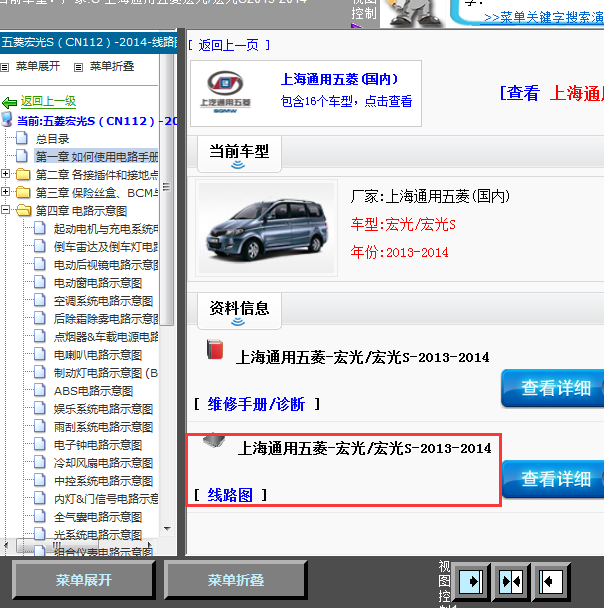Open 安全气囊电路示意图

point(98,517)
